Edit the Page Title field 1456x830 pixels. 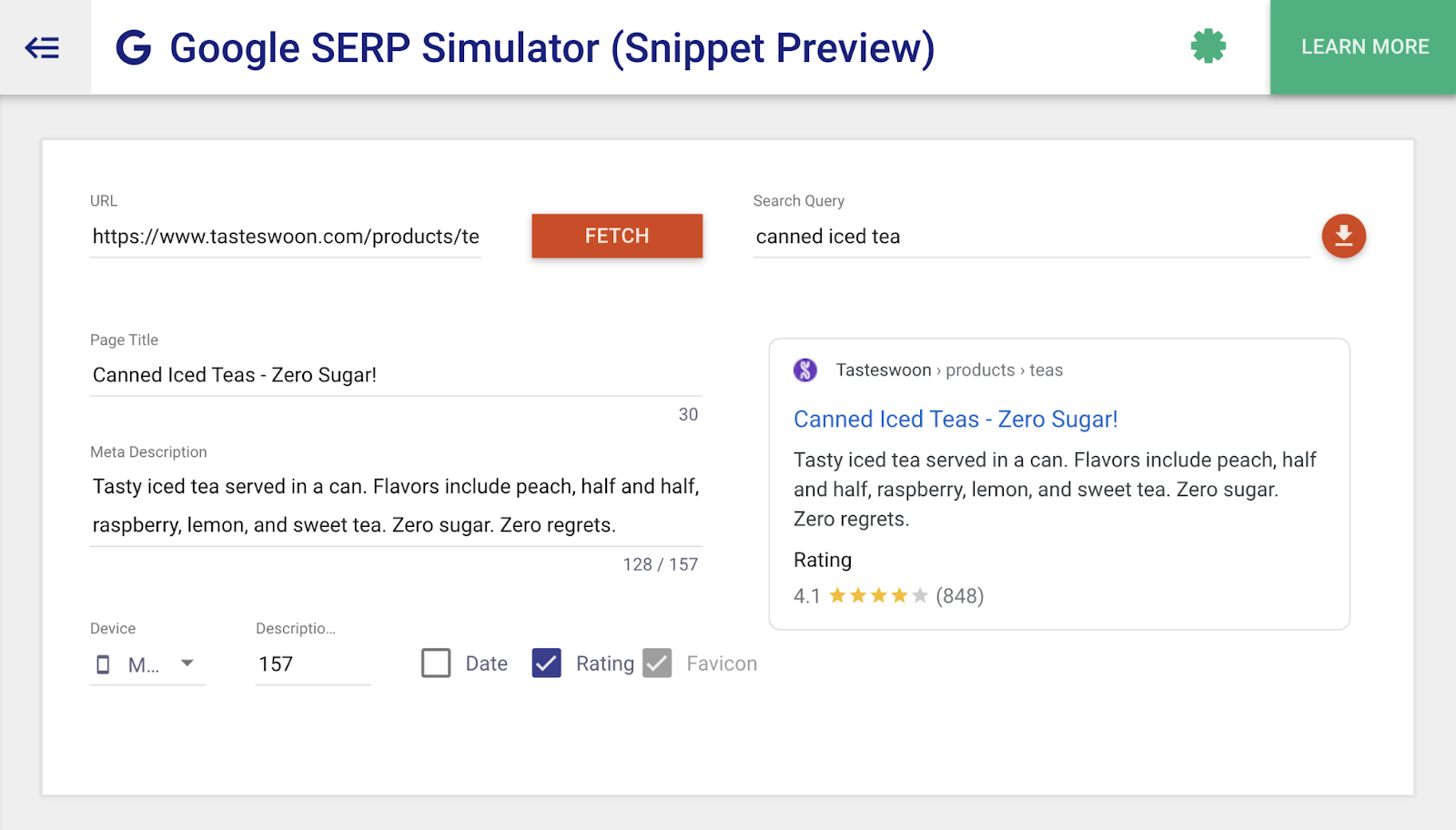pyautogui.click(x=395, y=375)
